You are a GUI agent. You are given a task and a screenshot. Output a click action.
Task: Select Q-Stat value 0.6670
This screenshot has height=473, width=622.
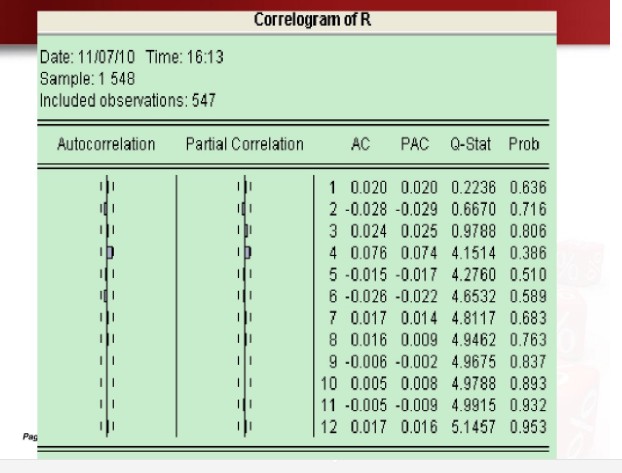point(474,209)
